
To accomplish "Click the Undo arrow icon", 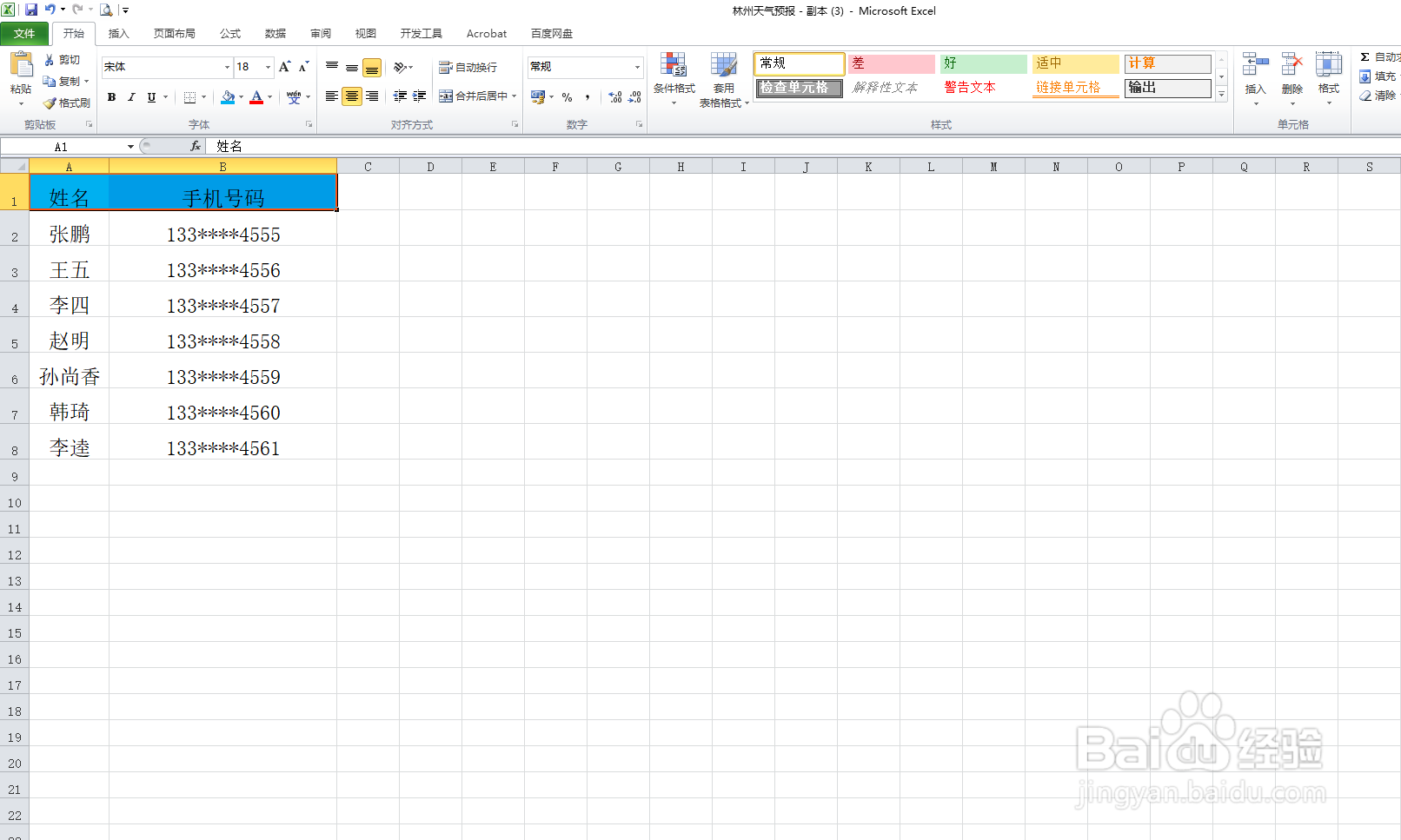I will (50, 10).
